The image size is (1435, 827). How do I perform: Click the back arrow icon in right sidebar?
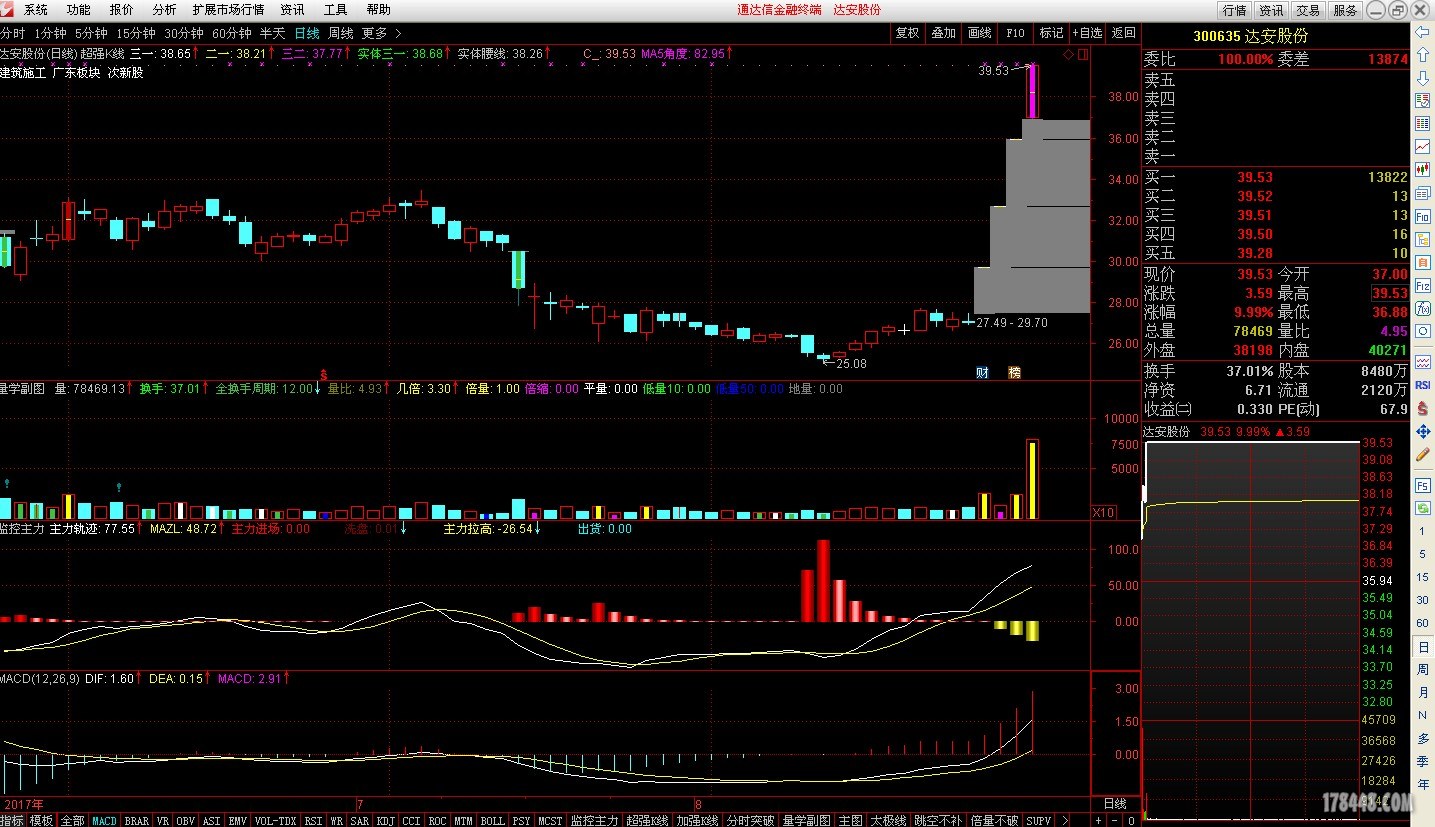[1422, 31]
